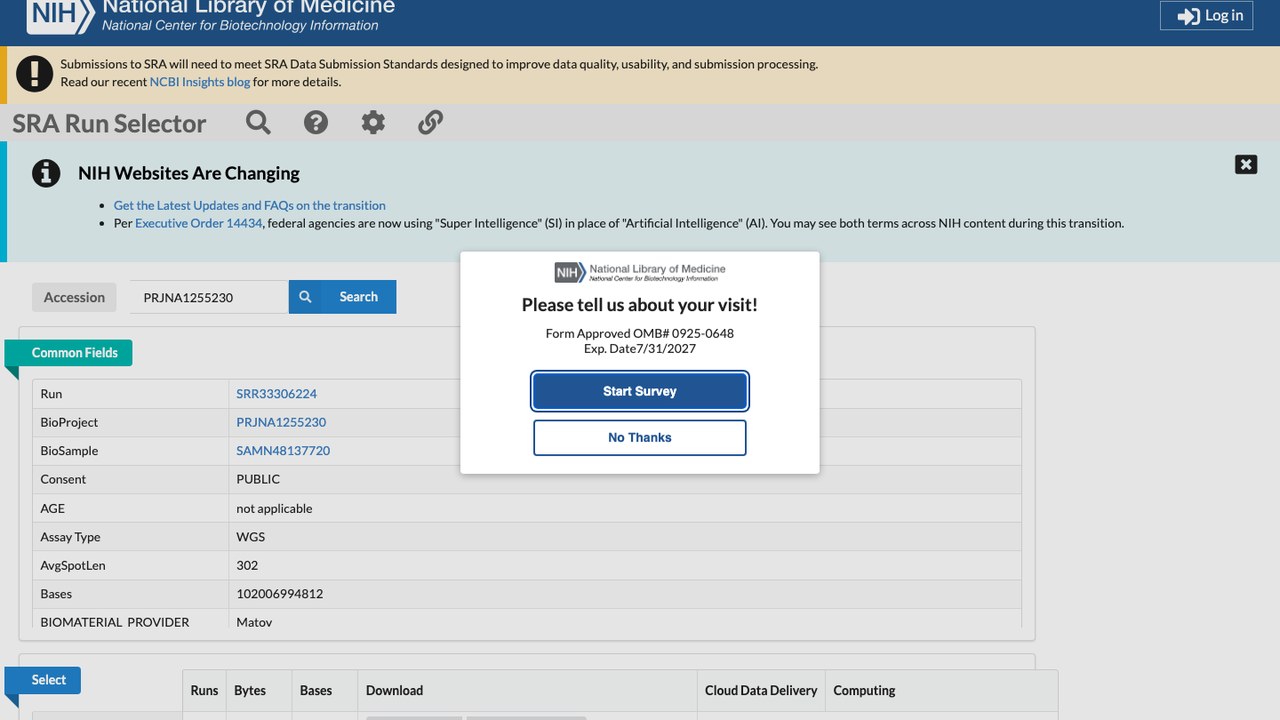Open BioProject PRJNA1255230 link
Screen dimensions: 1280x720
pyautogui.click(x=281, y=422)
